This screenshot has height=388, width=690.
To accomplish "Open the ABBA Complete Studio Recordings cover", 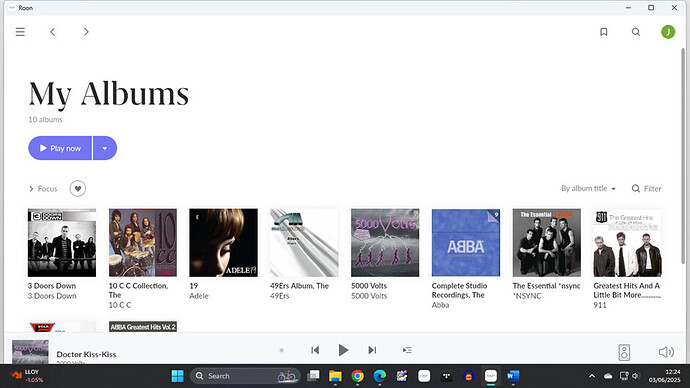I will pos(466,243).
